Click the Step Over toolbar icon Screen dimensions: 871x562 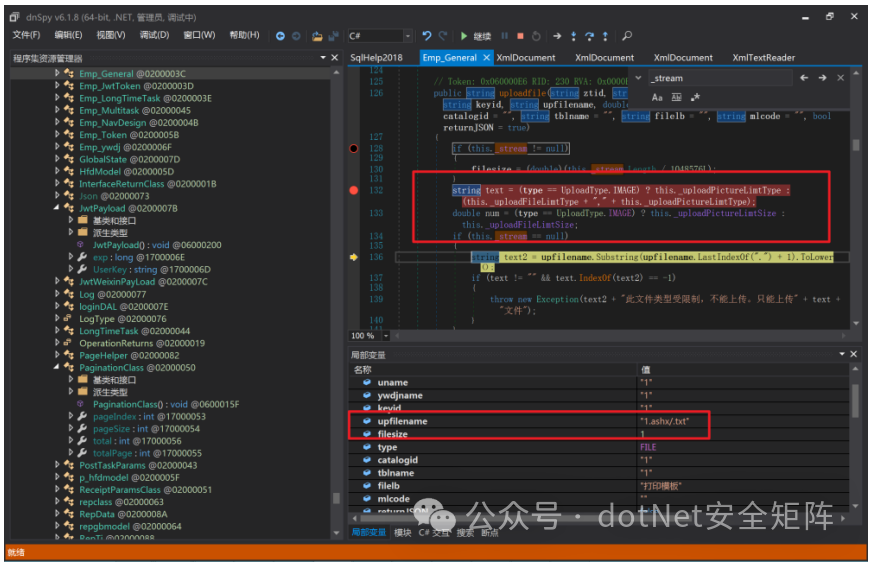[x=589, y=36]
